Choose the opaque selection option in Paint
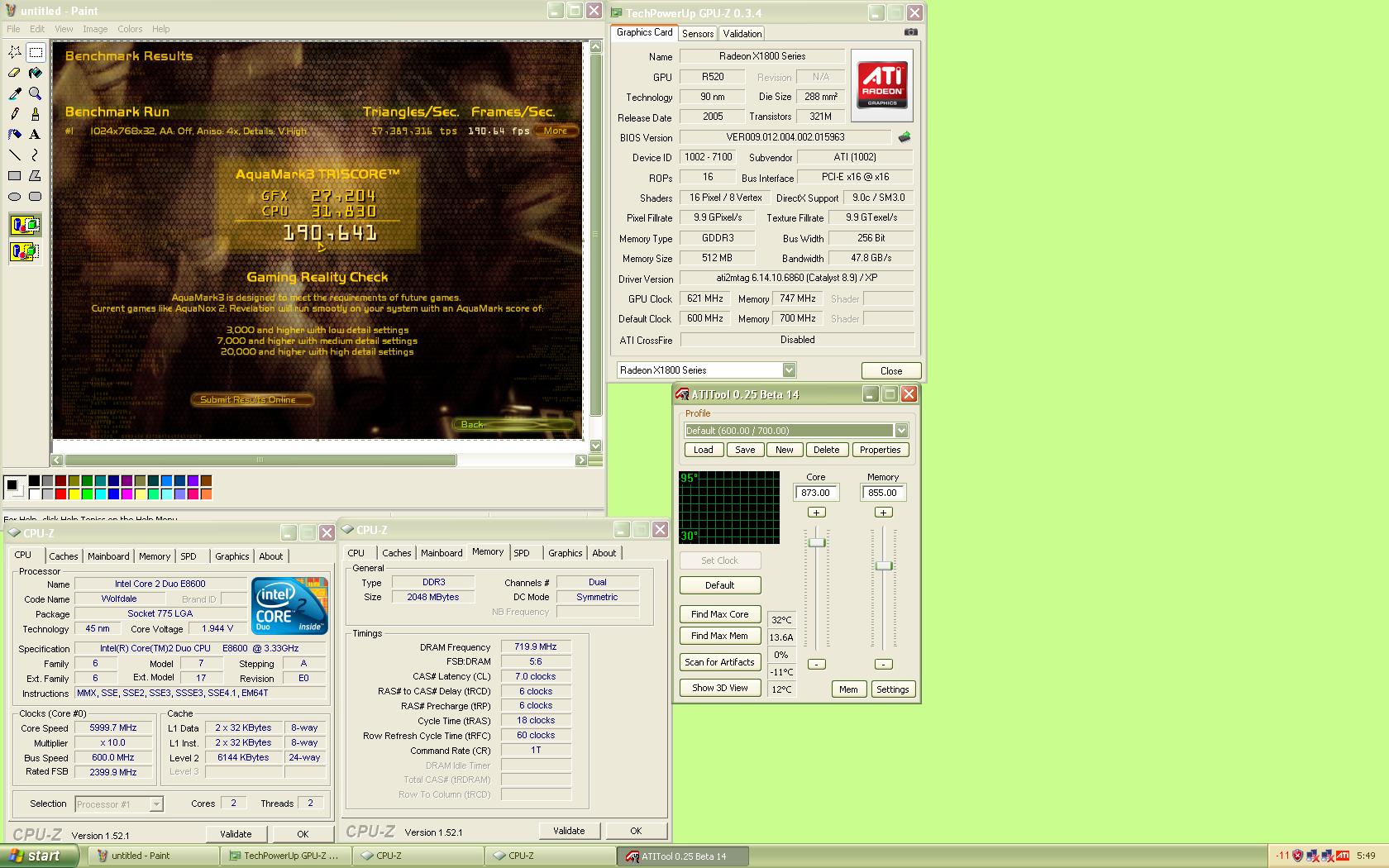The height and width of the screenshot is (868, 1389). 25,225
